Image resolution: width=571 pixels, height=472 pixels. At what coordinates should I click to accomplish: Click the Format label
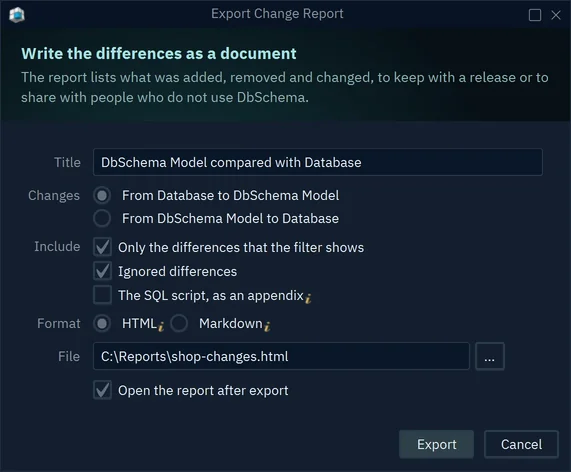[x=59, y=323]
